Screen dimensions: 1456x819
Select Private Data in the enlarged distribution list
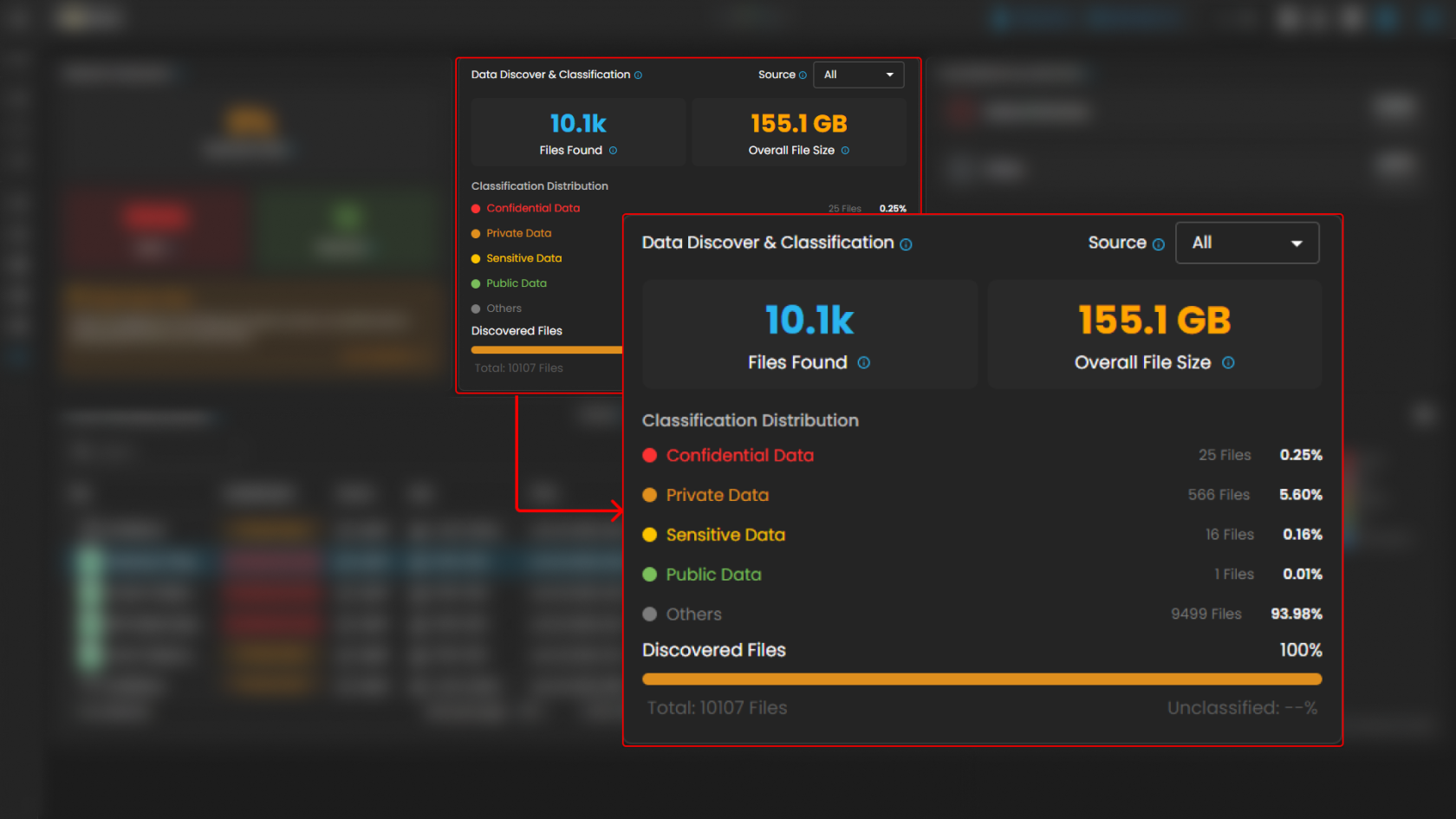click(717, 496)
